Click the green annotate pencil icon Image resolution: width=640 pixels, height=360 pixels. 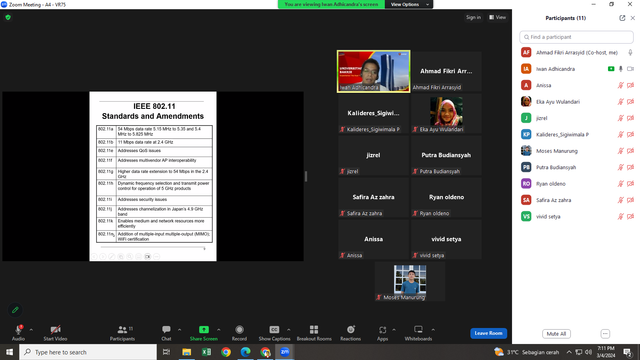point(15,310)
